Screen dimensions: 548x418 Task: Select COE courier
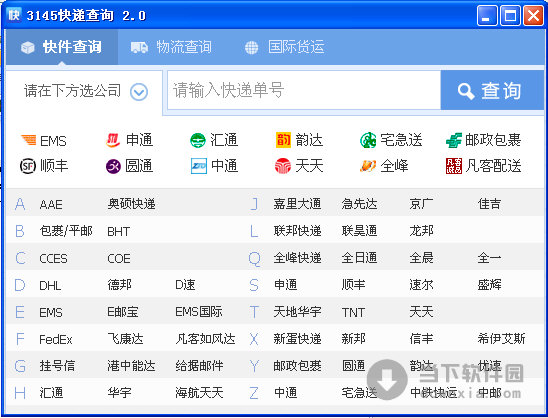tap(119, 259)
